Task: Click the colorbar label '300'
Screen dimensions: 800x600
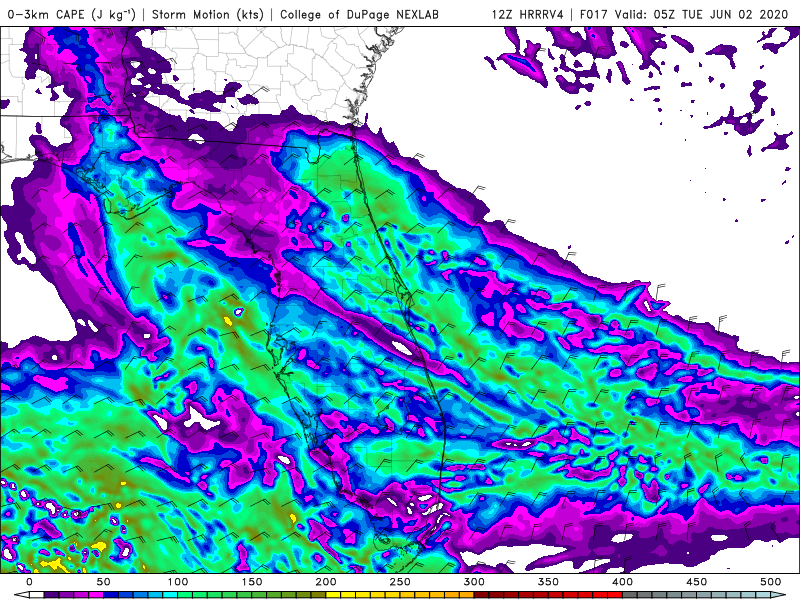Action: tap(474, 582)
